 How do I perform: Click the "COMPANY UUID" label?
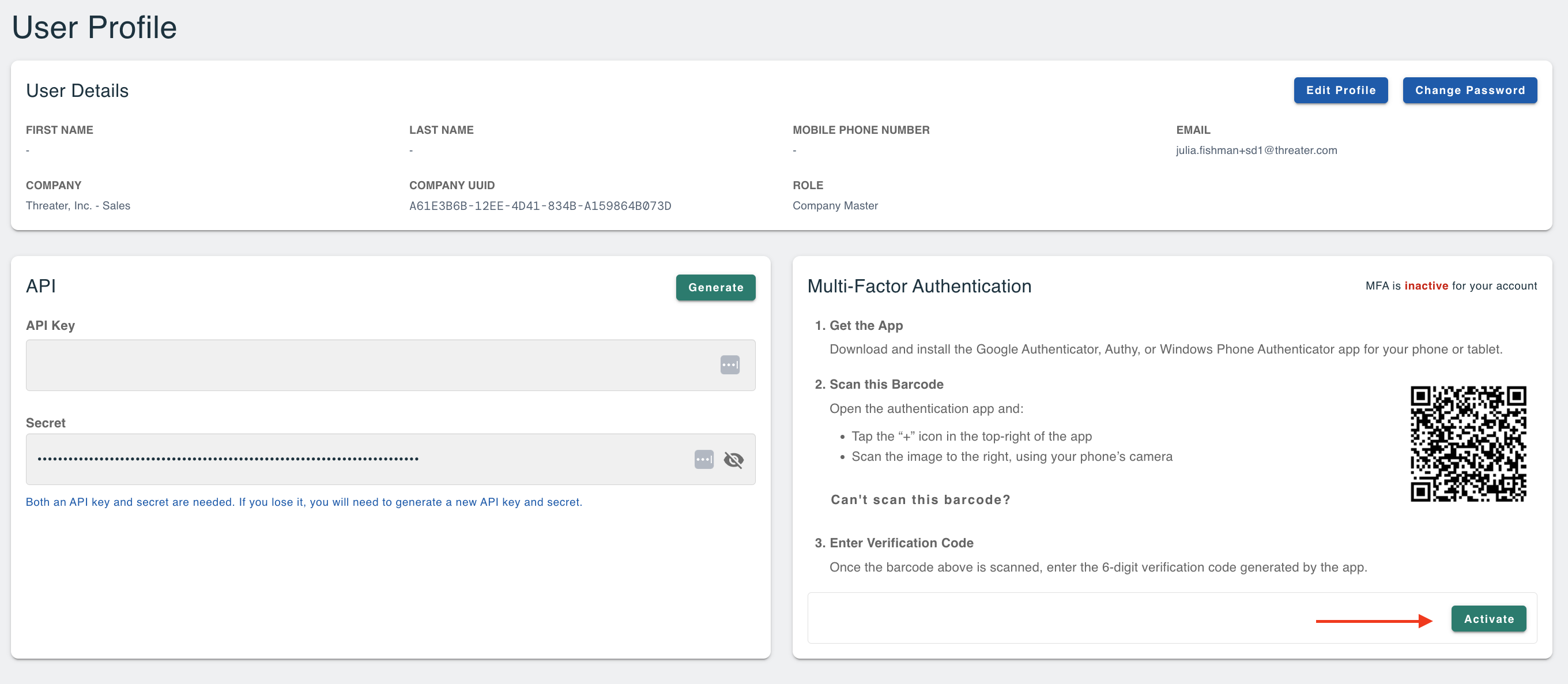click(x=451, y=186)
